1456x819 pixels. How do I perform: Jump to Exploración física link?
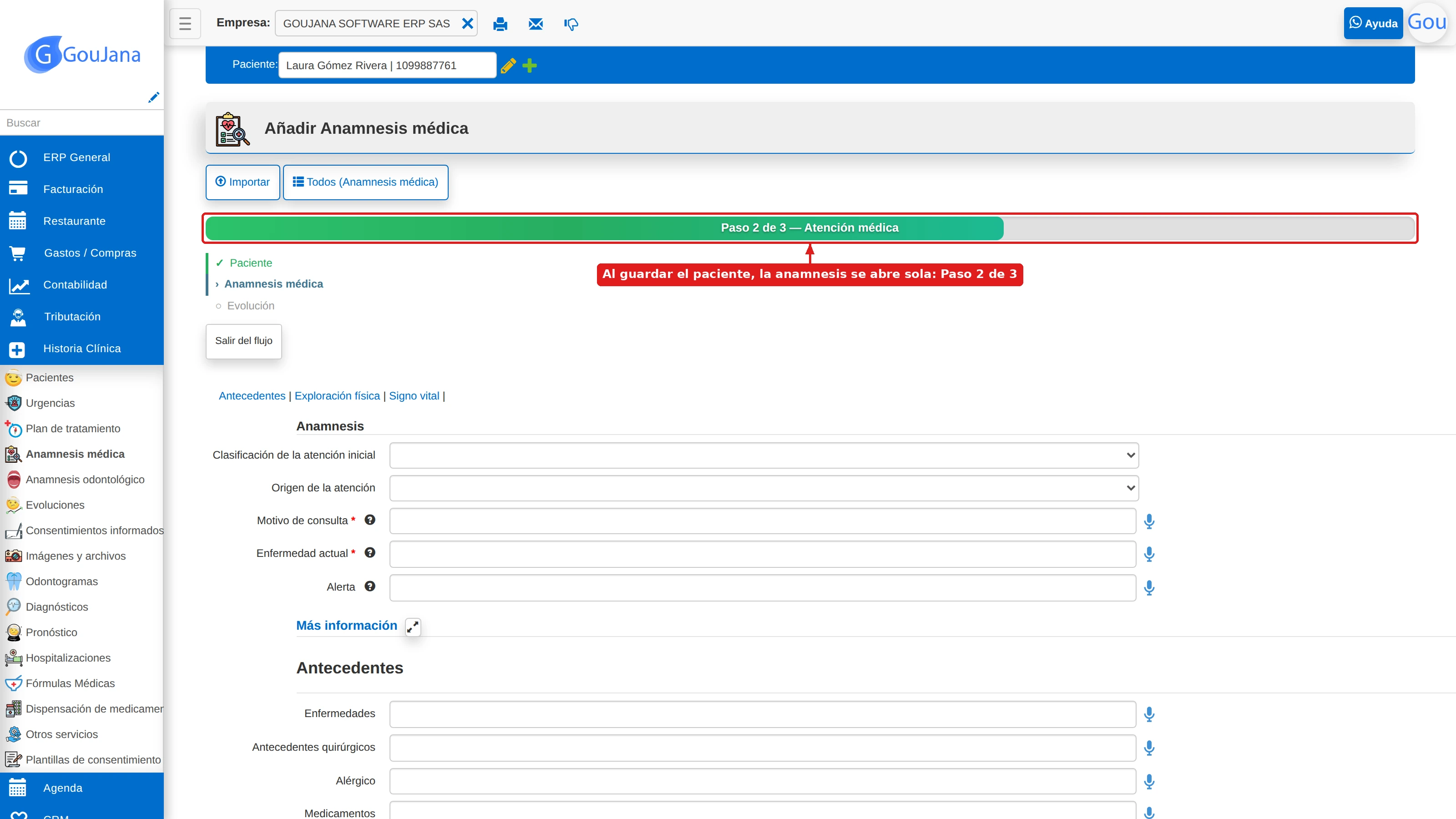337,396
